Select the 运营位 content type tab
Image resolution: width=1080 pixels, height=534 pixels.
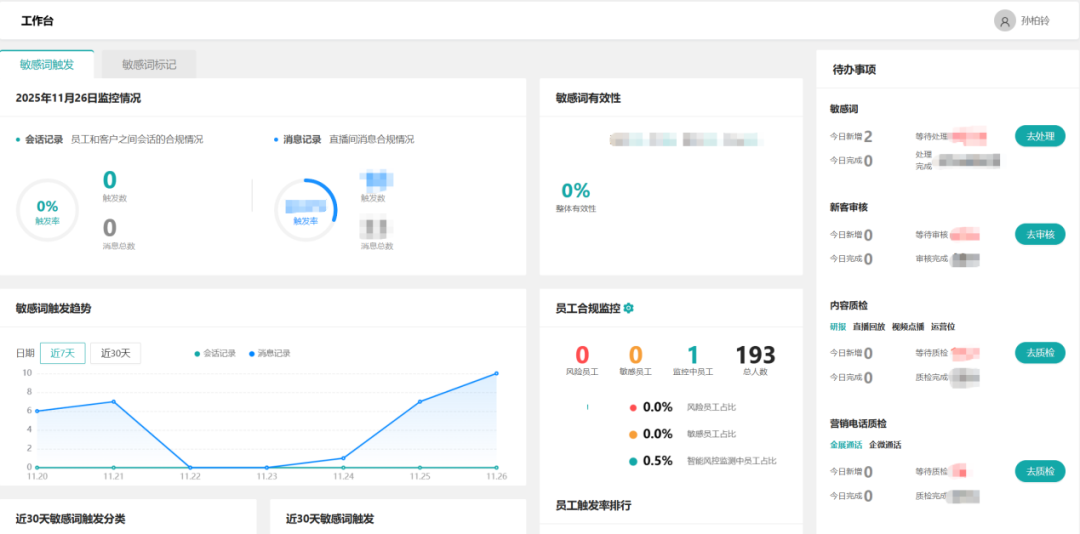tap(943, 327)
